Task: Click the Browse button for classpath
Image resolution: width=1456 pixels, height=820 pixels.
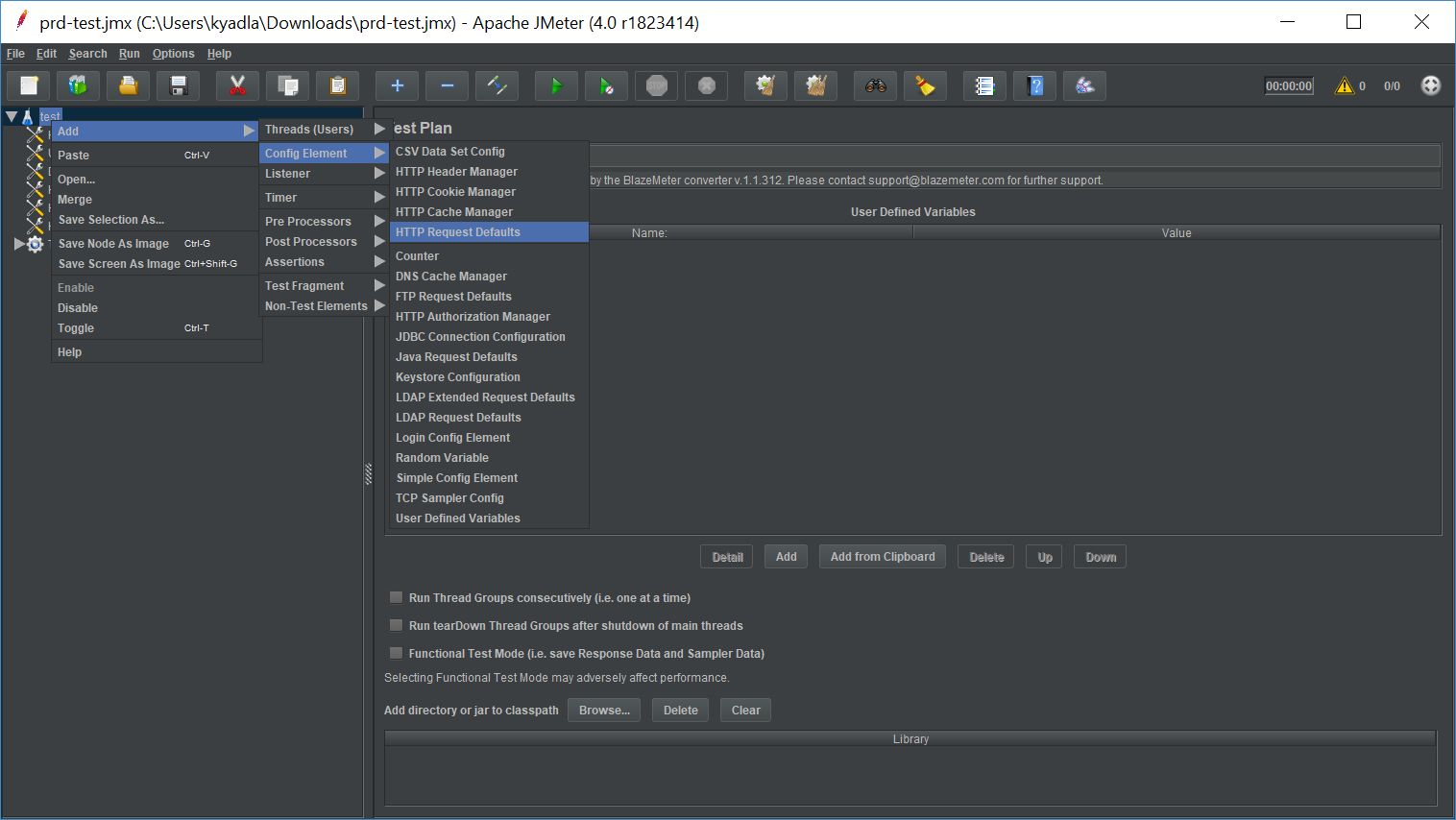Action: pyautogui.click(x=603, y=710)
